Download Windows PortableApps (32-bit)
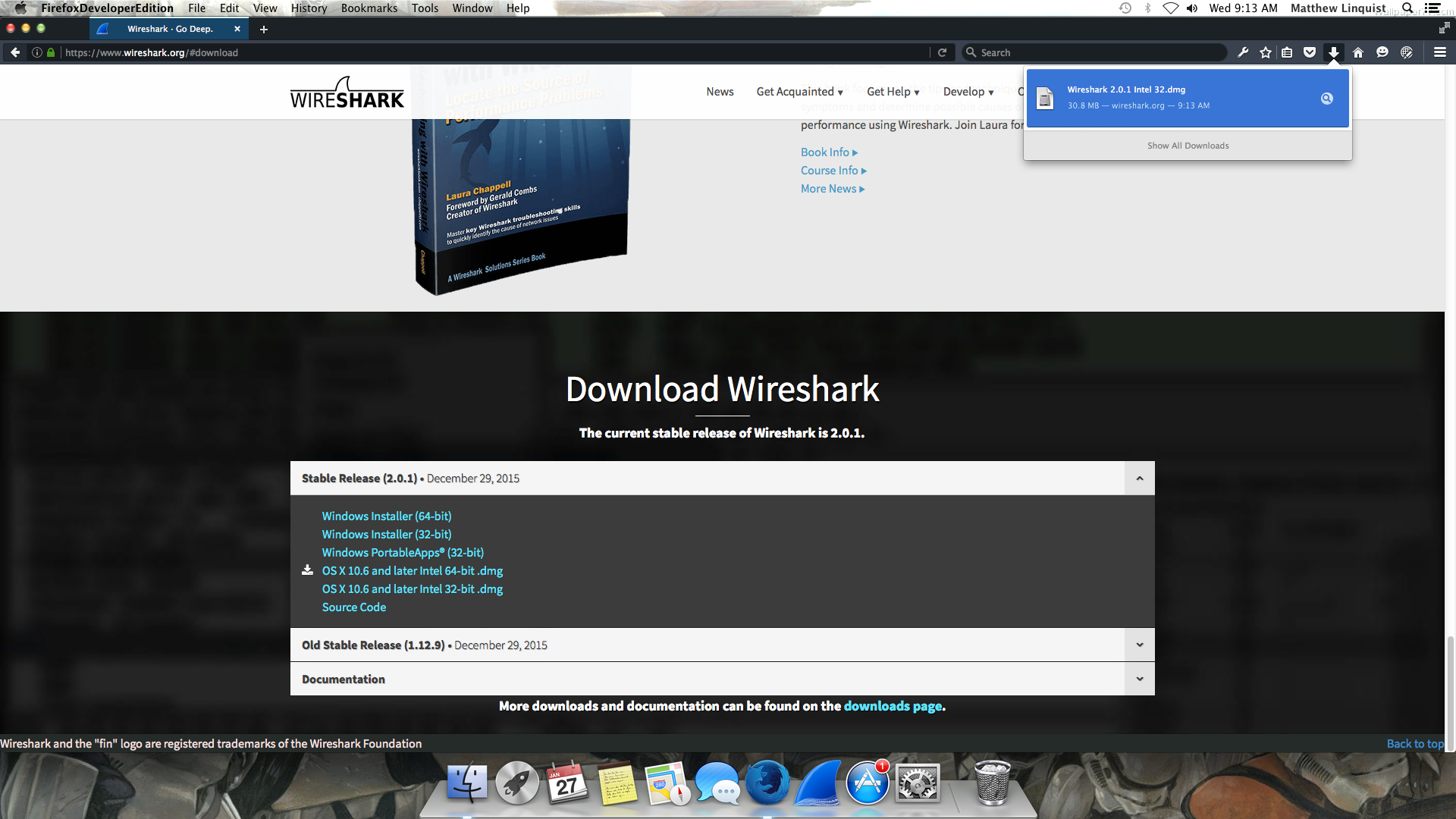This screenshot has height=819, width=1456. tap(403, 553)
